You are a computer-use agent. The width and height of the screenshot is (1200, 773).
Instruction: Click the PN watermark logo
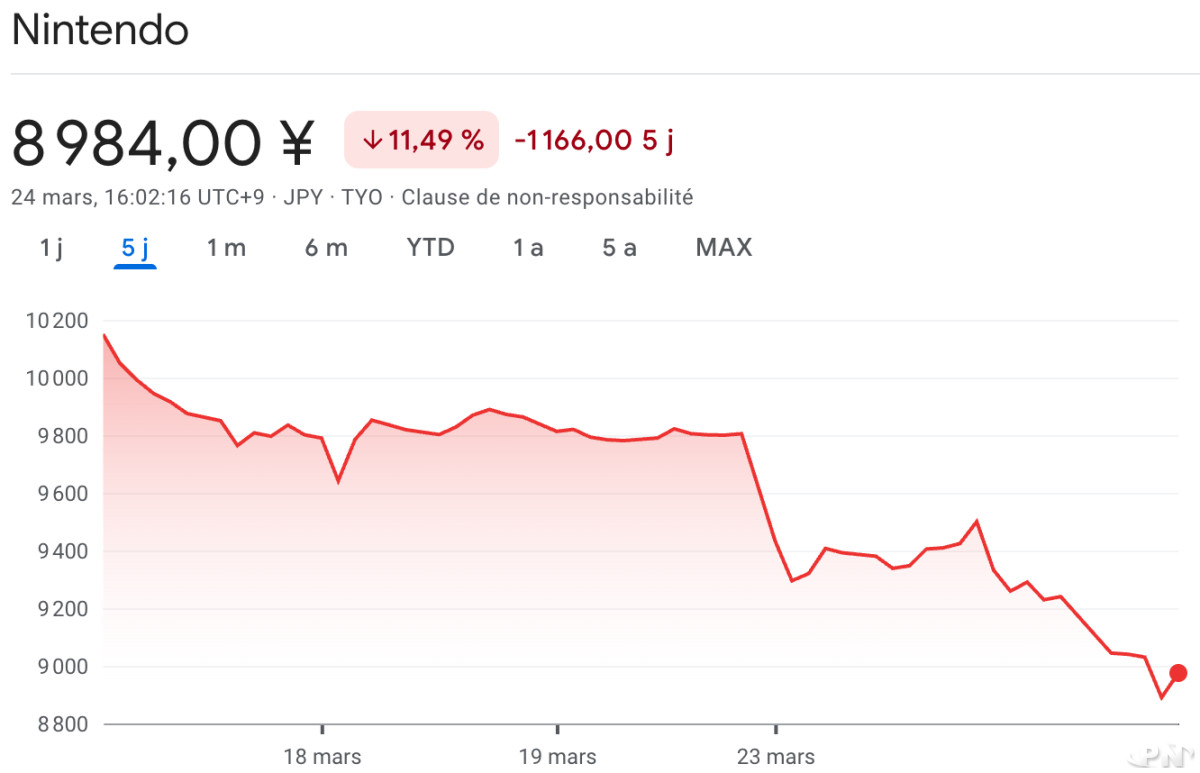(x=1160, y=755)
